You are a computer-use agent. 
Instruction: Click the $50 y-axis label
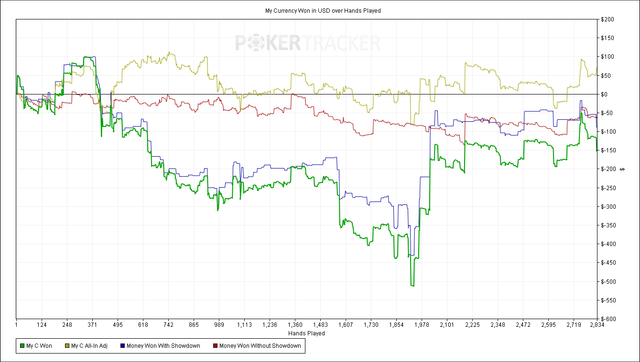[x=606, y=76]
